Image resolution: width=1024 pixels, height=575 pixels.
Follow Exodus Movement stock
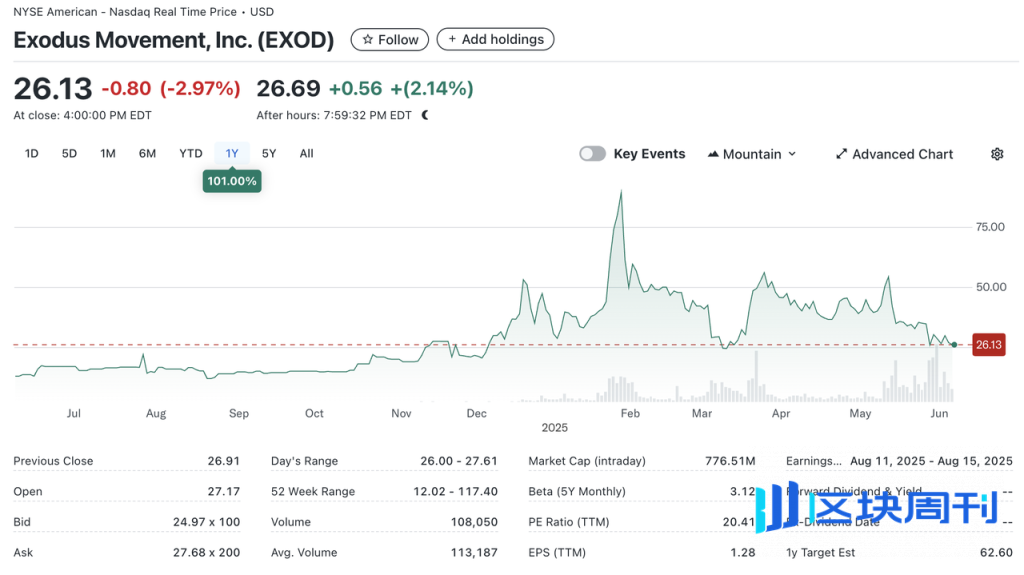coord(390,40)
